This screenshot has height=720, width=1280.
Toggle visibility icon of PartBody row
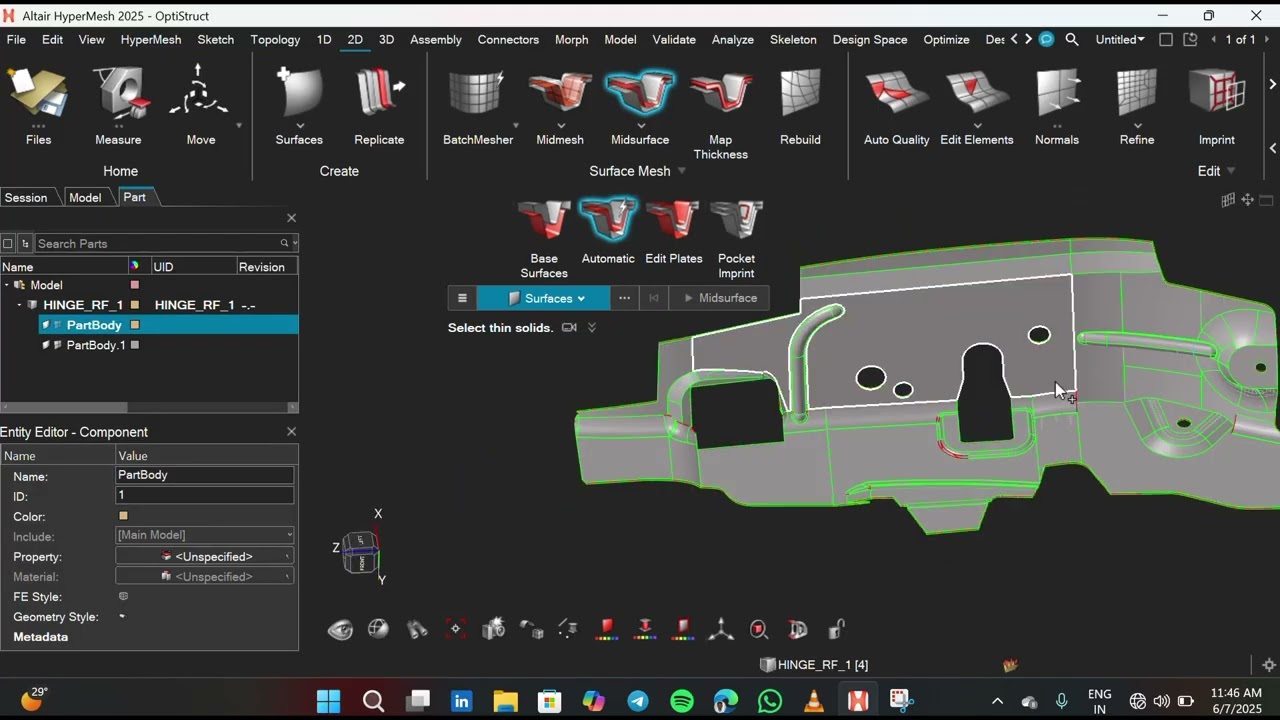[46, 325]
